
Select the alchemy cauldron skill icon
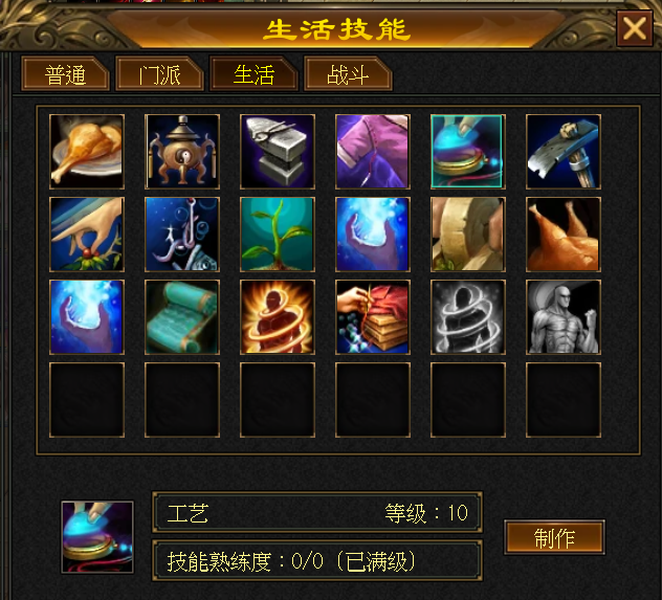(182, 151)
